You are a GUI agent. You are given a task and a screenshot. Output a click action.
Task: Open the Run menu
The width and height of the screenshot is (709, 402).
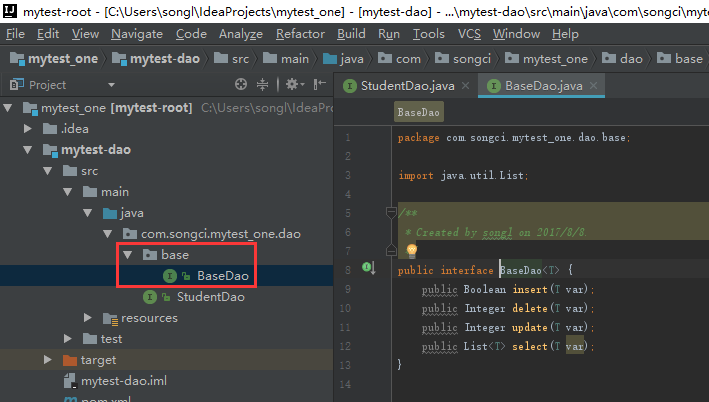pos(389,34)
